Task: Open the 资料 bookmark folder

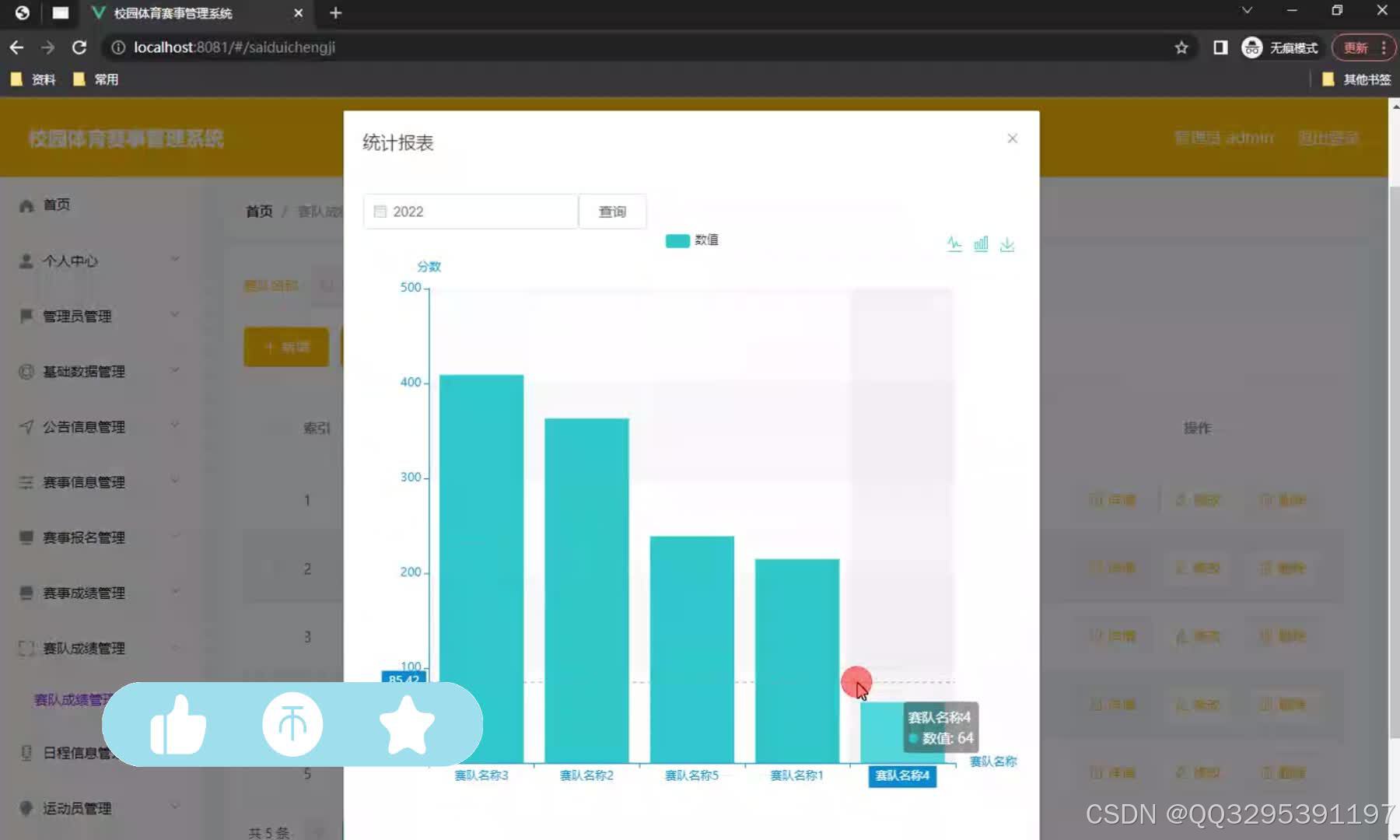Action: (33, 79)
